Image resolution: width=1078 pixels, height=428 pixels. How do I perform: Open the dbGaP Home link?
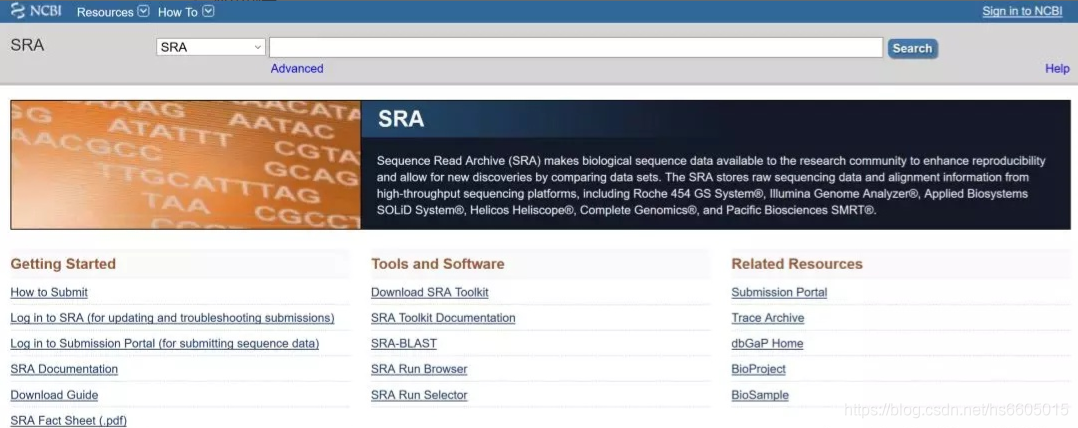(x=767, y=343)
